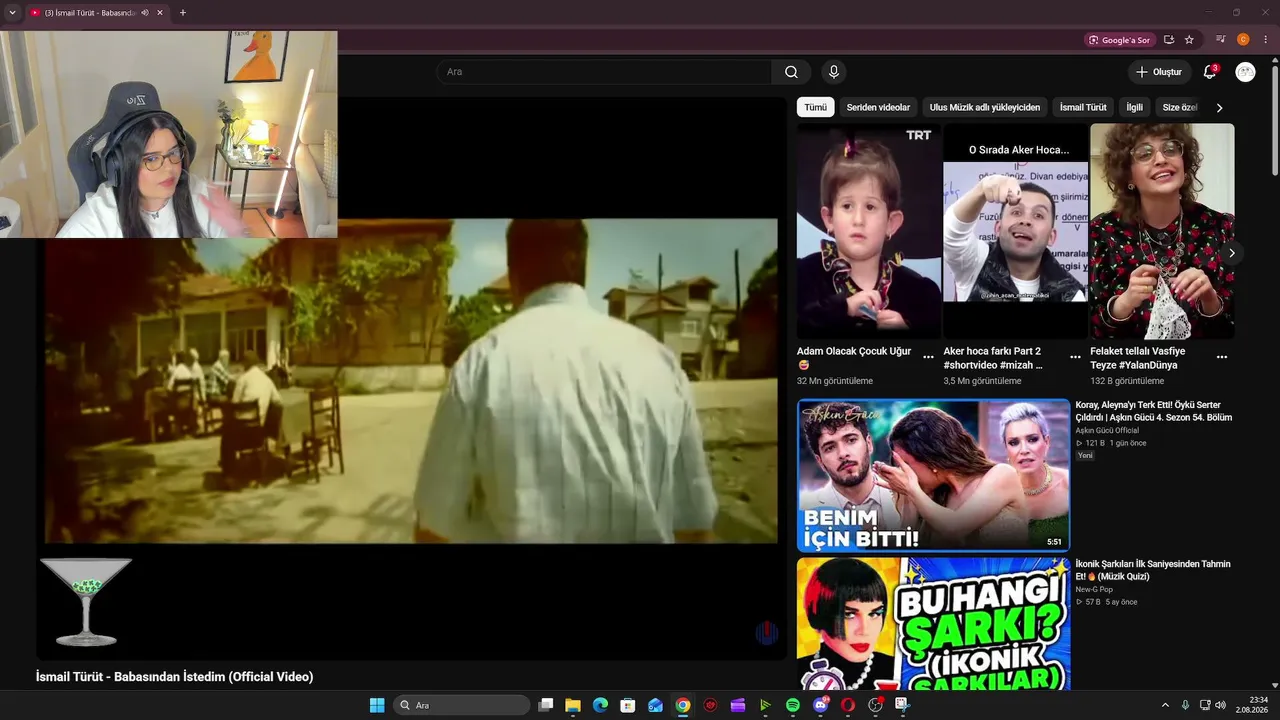Viewport: 1280px width, 720px height.
Task: Select the İsmail Türüt filter chip
Action: [1083, 107]
